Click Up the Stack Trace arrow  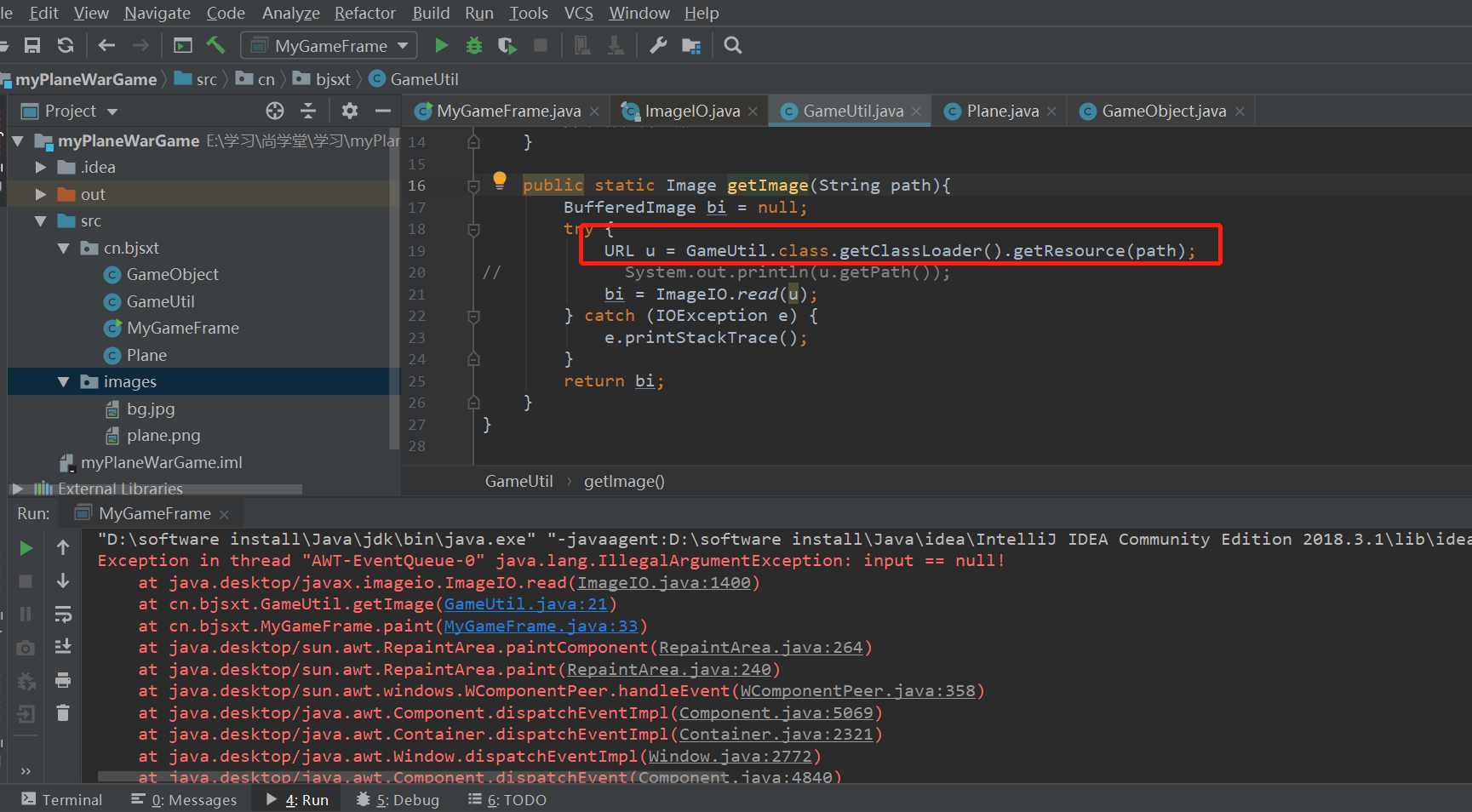63,547
